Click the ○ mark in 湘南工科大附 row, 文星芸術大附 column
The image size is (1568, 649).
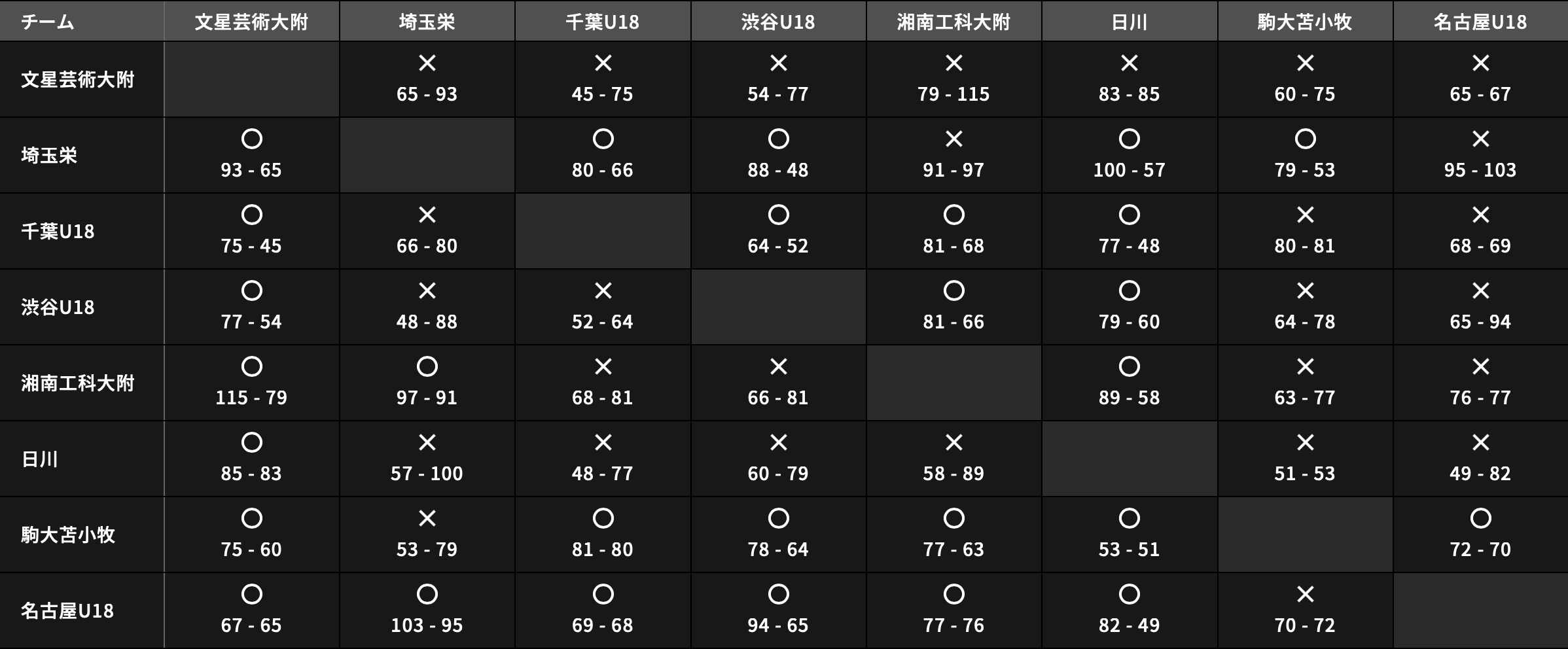coord(251,367)
